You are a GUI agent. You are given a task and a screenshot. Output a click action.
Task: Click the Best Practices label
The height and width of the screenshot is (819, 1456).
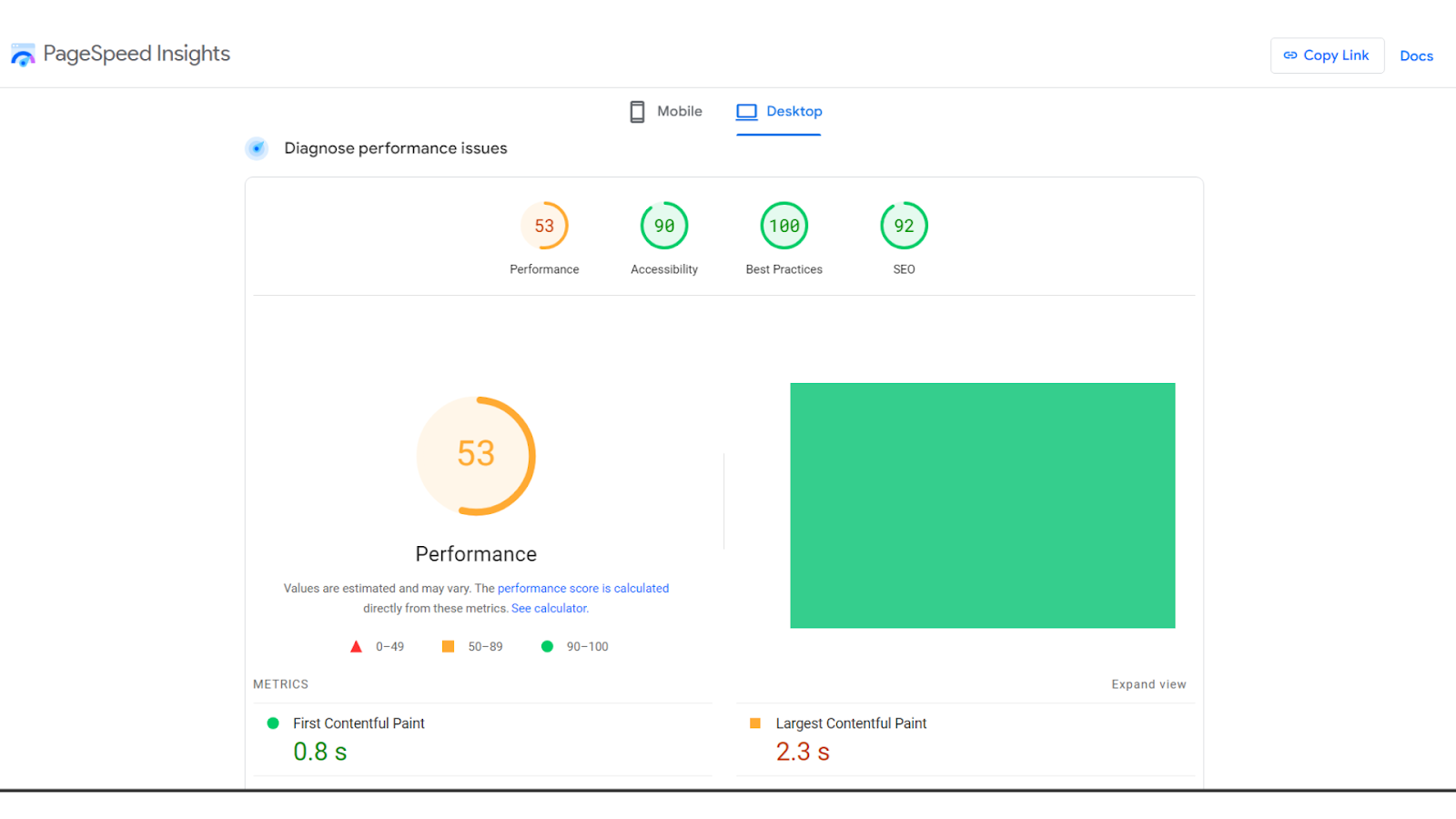tap(784, 269)
